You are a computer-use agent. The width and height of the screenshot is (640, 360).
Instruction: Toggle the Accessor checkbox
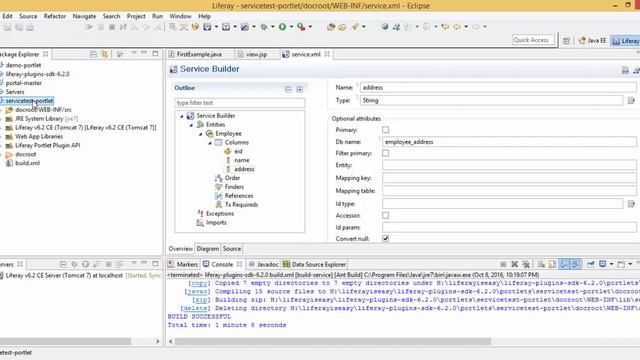tap(385, 215)
